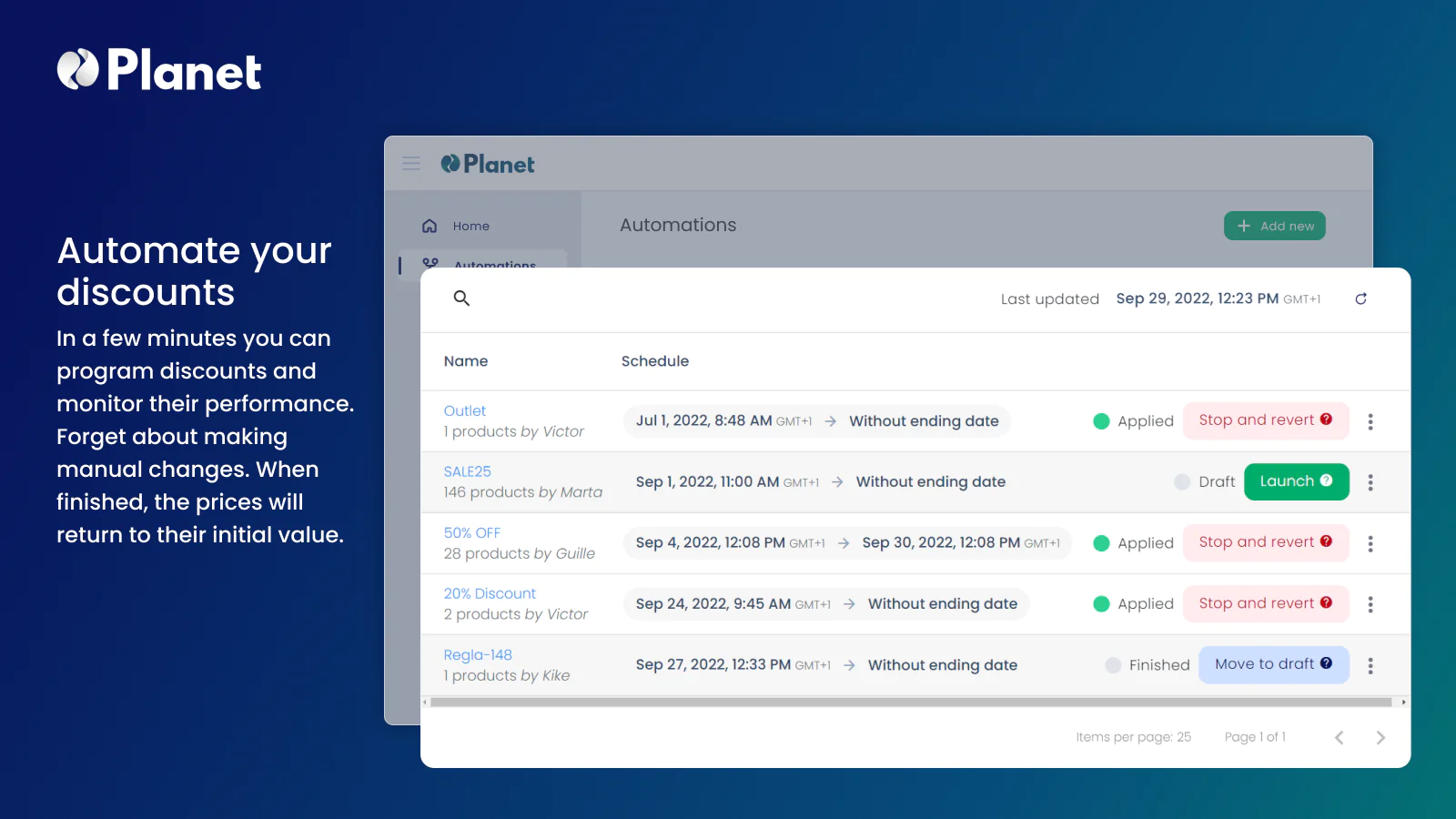Click the Planet logo in the app header
The image size is (1456, 819).
pos(487,164)
